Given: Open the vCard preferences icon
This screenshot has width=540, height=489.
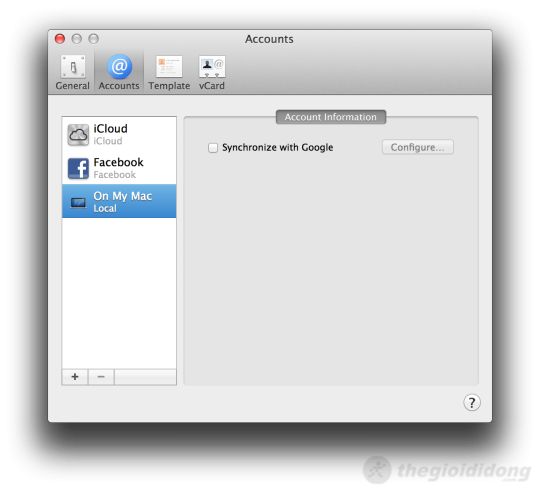Looking at the screenshot, I should (x=212, y=66).
